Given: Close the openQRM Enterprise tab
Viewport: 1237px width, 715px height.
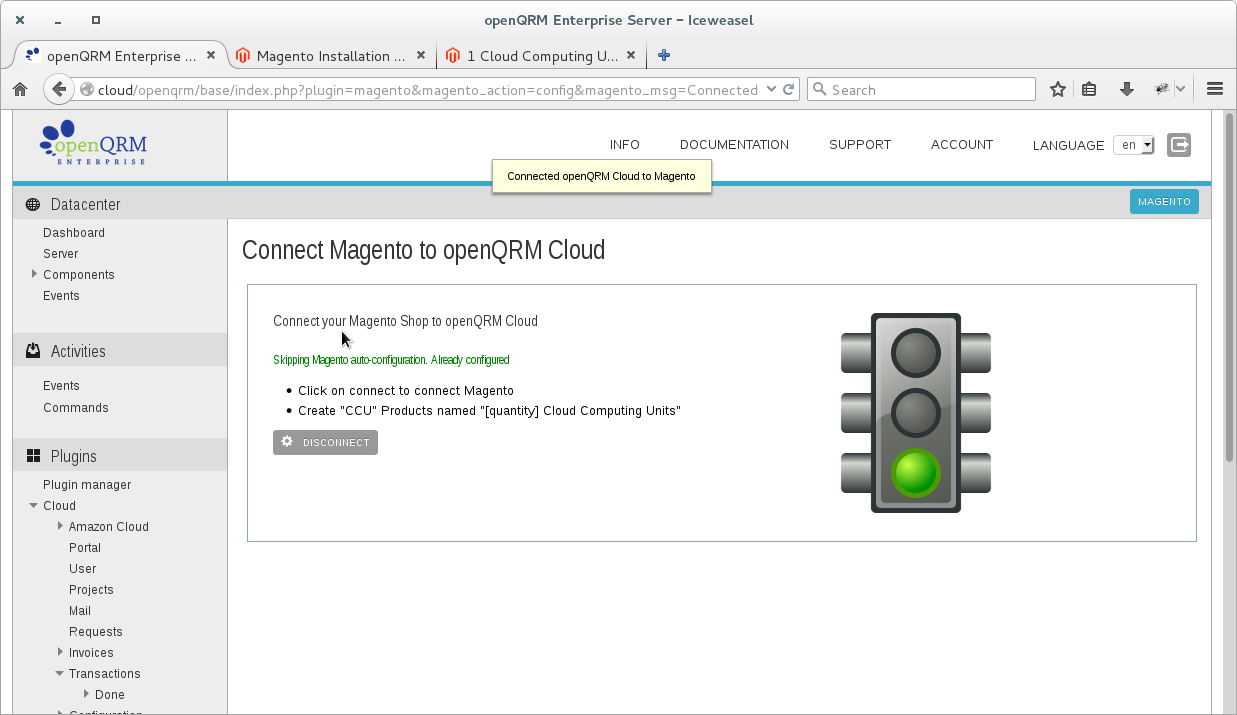Looking at the screenshot, I should [211, 56].
